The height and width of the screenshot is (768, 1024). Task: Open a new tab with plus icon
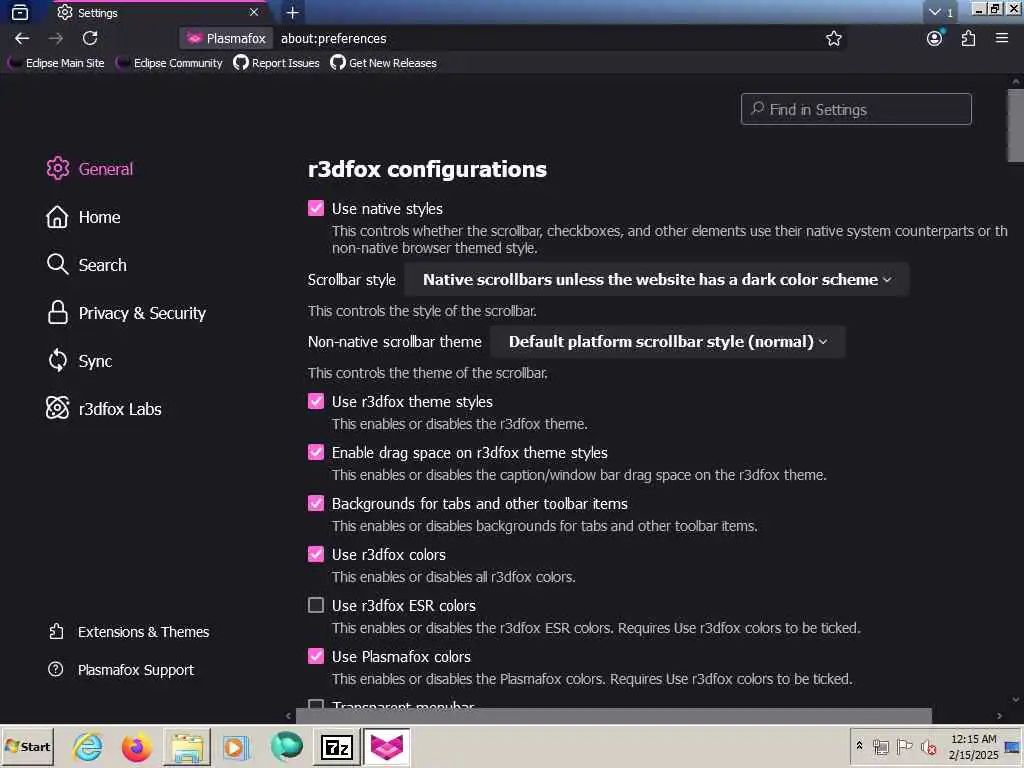tap(293, 12)
